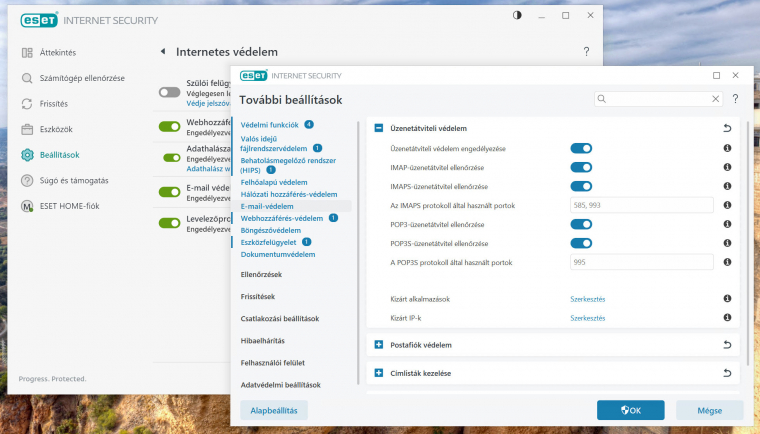Toggle the E-mail védelem switch in main window
The image size is (760, 434).
pos(169,192)
